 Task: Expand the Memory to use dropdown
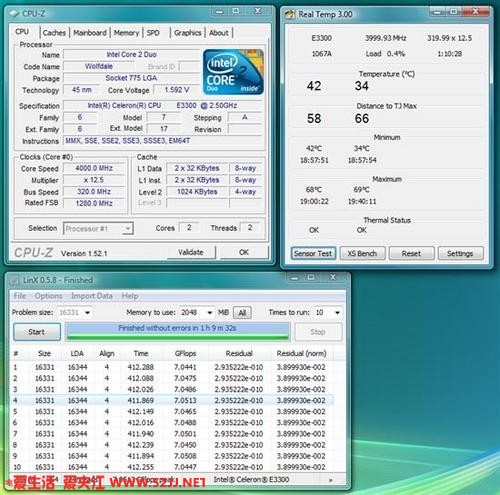210,313
